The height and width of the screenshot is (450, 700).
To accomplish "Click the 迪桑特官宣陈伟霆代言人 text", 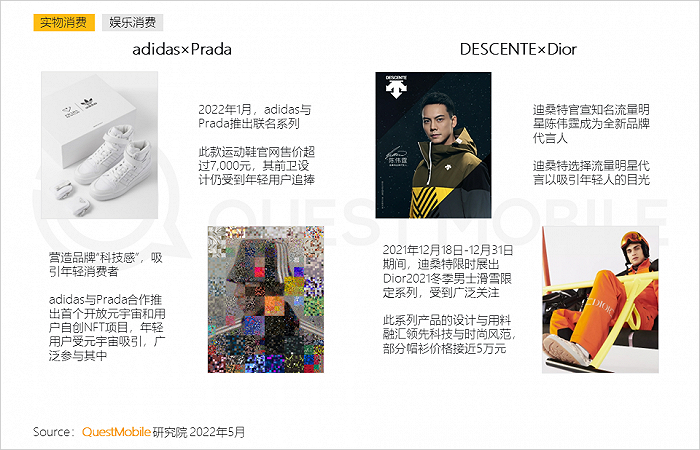I will coord(591,124).
